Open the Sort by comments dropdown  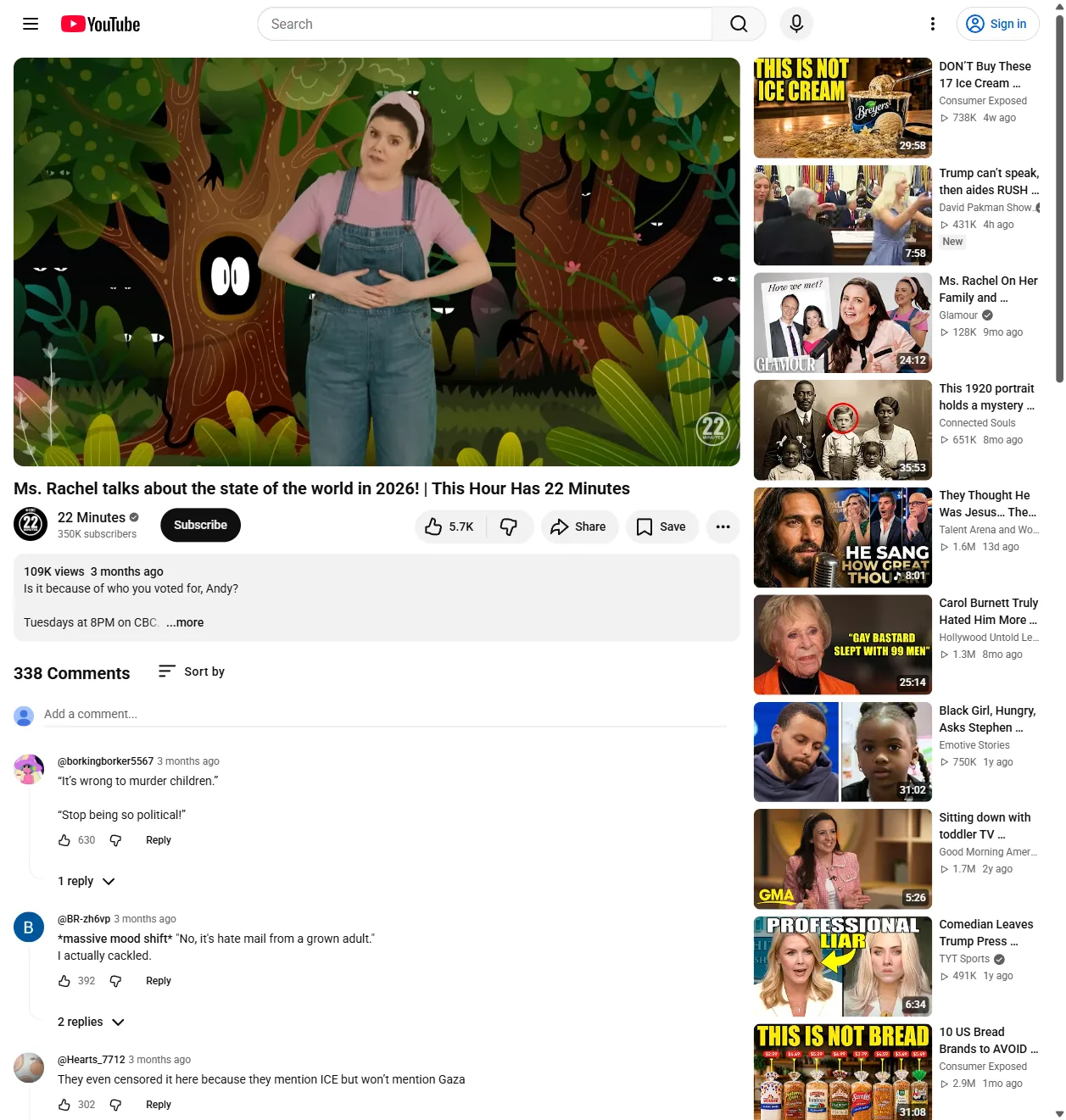pyautogui.click(x=192, y=671)
